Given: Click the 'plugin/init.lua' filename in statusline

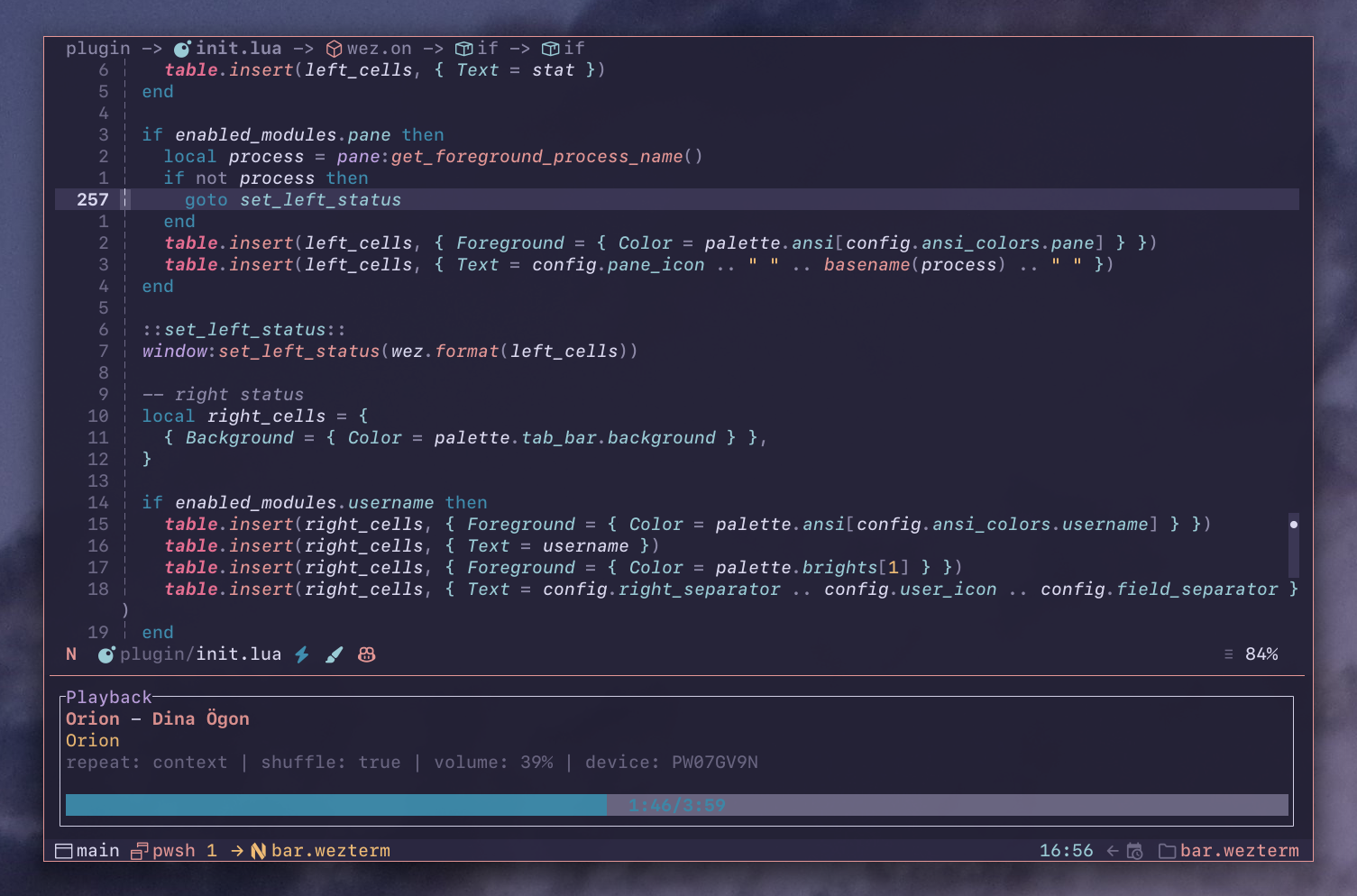Looking at the screenshot, I should tap(201, 654).
